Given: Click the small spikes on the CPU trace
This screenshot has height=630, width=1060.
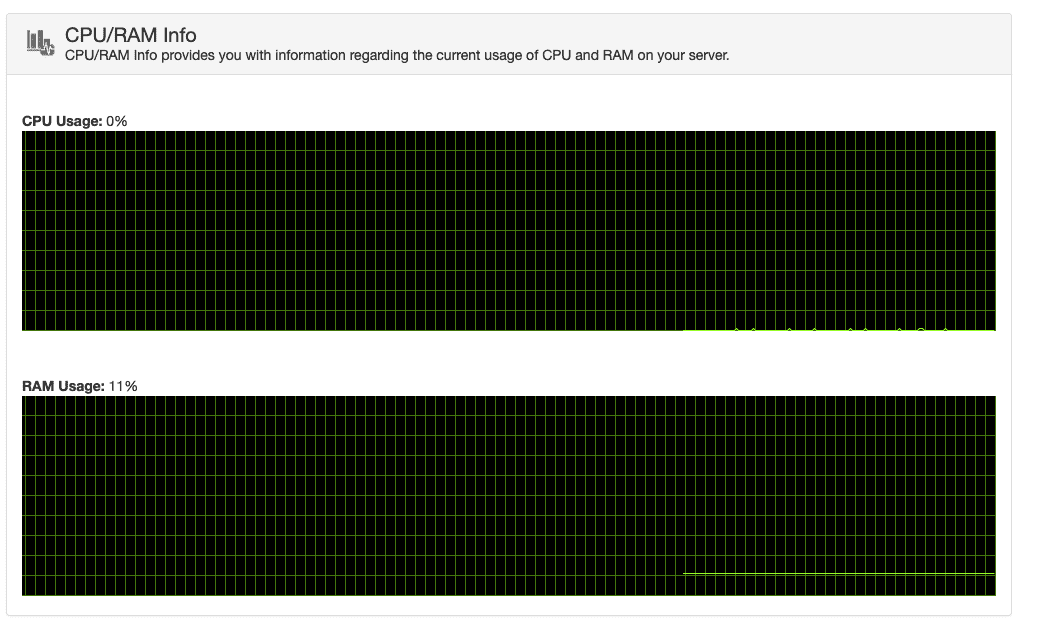Looking at the screenshot, I should [x=850, y=328].
